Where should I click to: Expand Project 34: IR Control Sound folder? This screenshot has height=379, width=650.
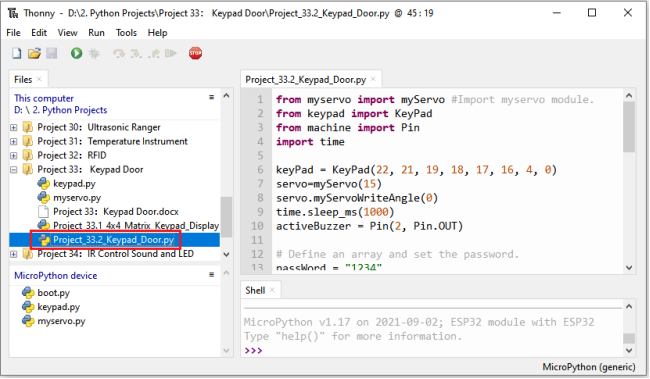[x=14, y=254]
